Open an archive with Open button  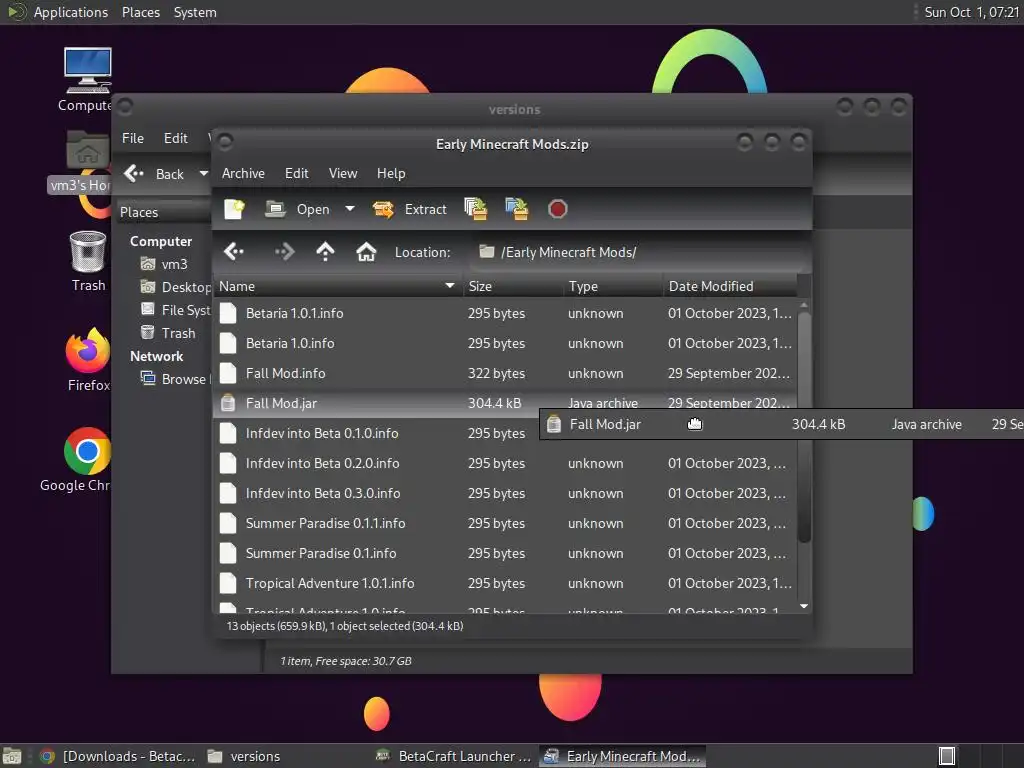297,209
